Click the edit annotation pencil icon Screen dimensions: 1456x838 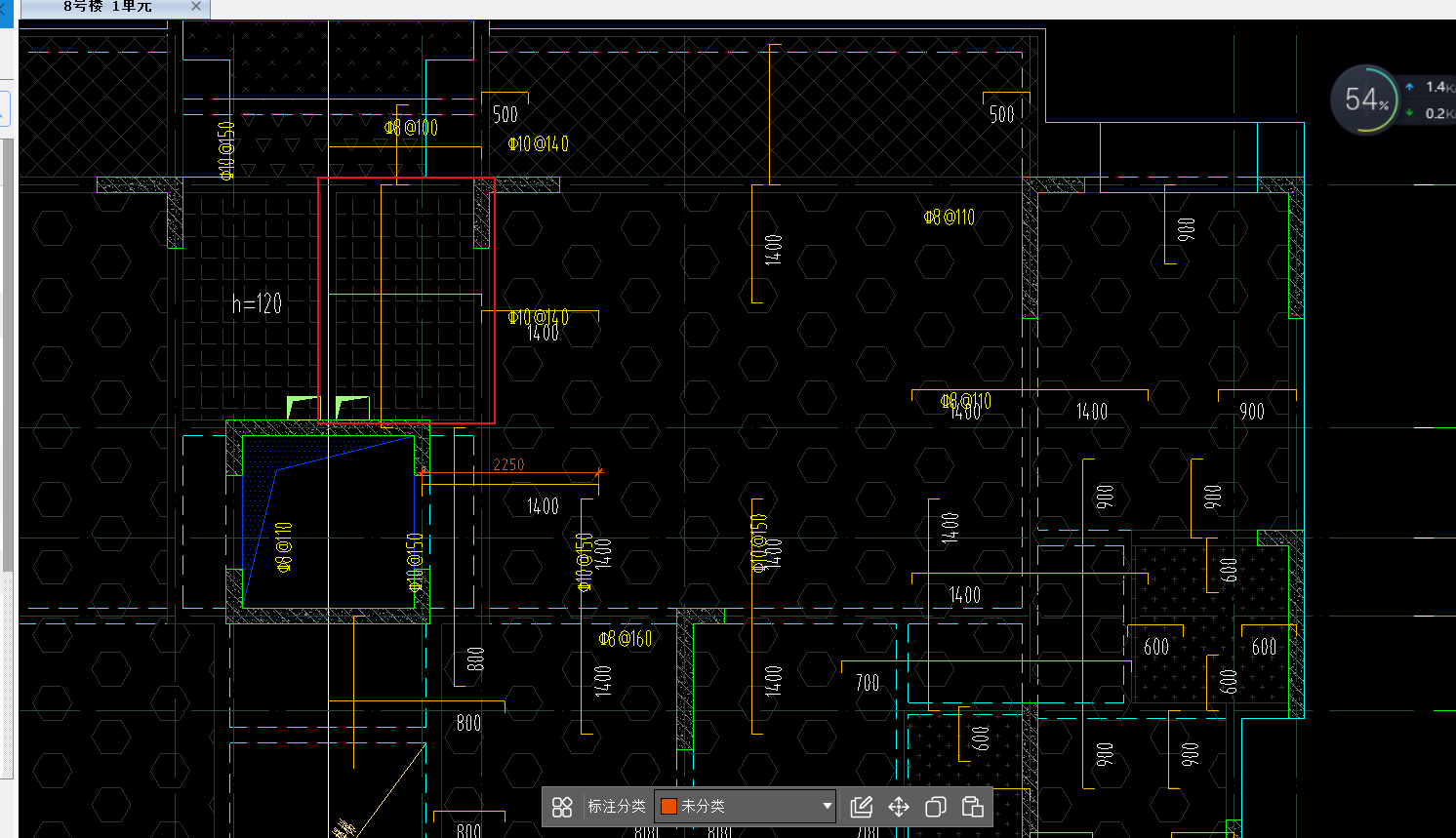tap(861, 807)
